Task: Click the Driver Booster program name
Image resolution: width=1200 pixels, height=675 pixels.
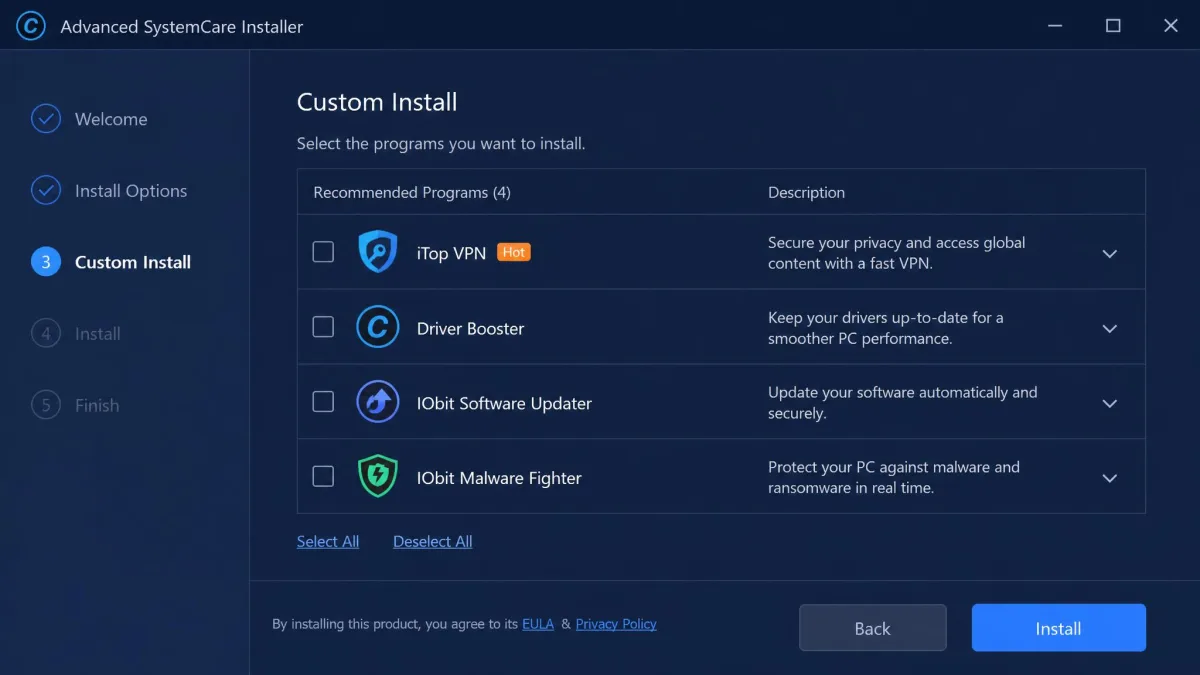Action: point(470,328)
